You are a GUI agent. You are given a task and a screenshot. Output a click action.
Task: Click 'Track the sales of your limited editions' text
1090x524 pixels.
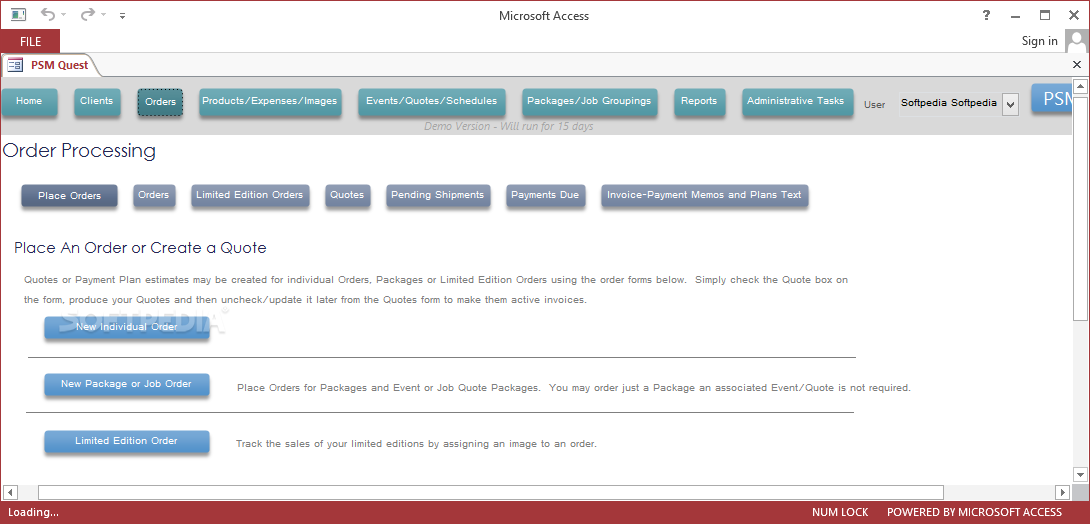point(416,444)
